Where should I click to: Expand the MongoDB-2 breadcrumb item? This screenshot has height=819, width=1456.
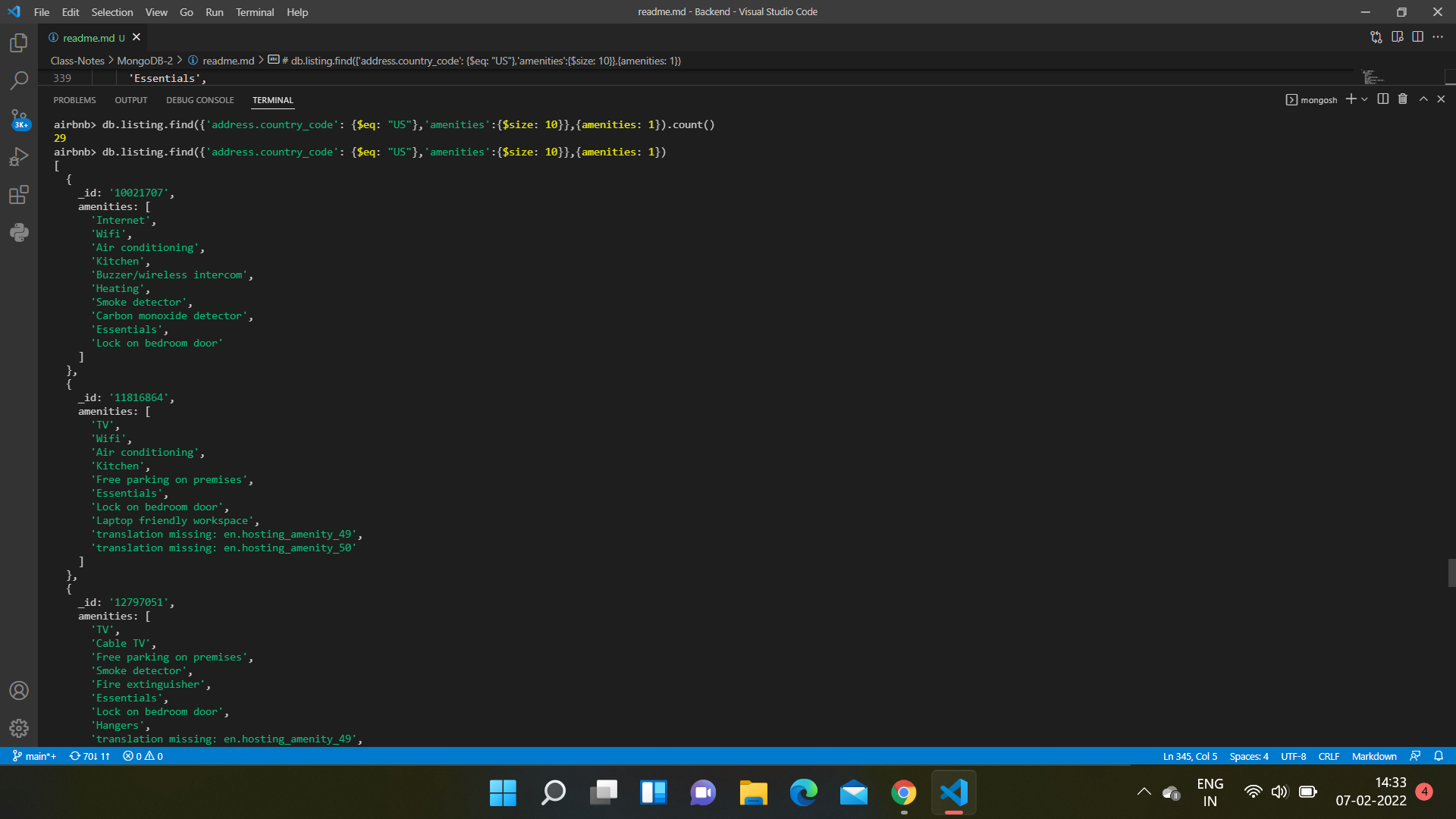(x=144, y=60)
